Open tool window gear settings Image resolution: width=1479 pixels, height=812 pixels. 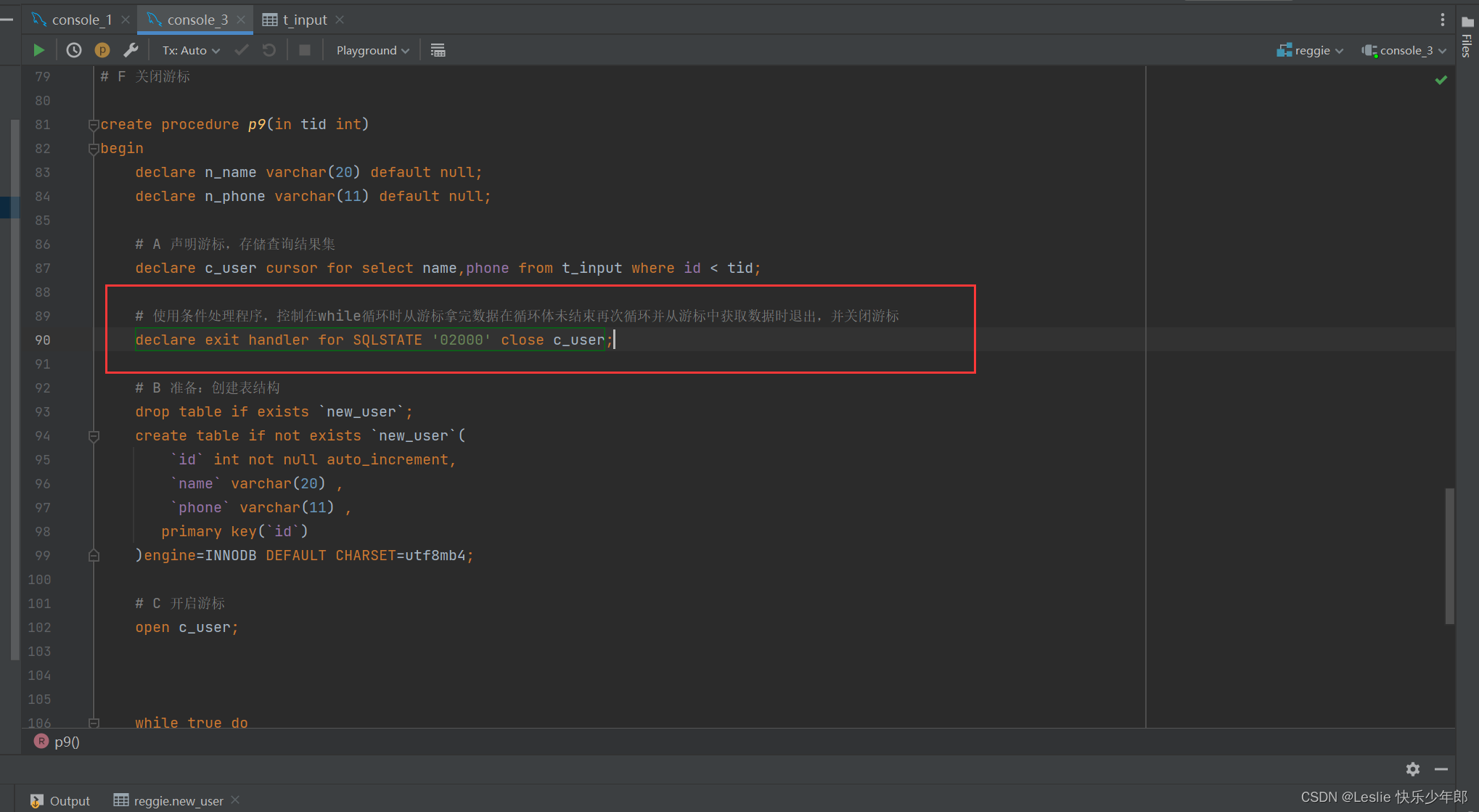(x=1412, y=769)
